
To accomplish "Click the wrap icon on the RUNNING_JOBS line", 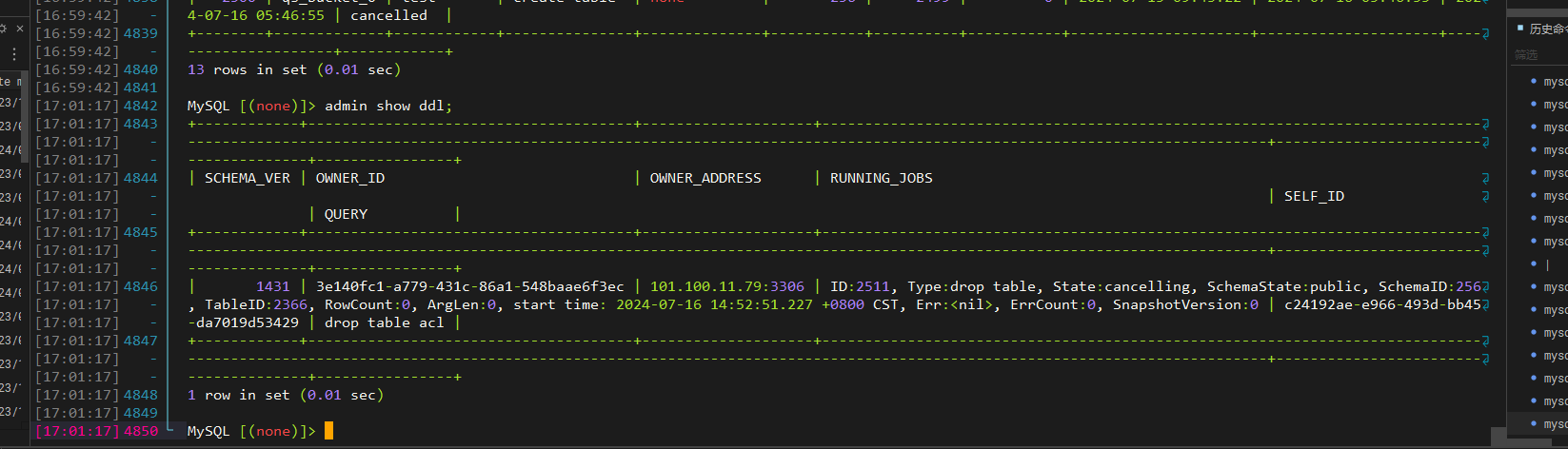I will [1485, 178].
